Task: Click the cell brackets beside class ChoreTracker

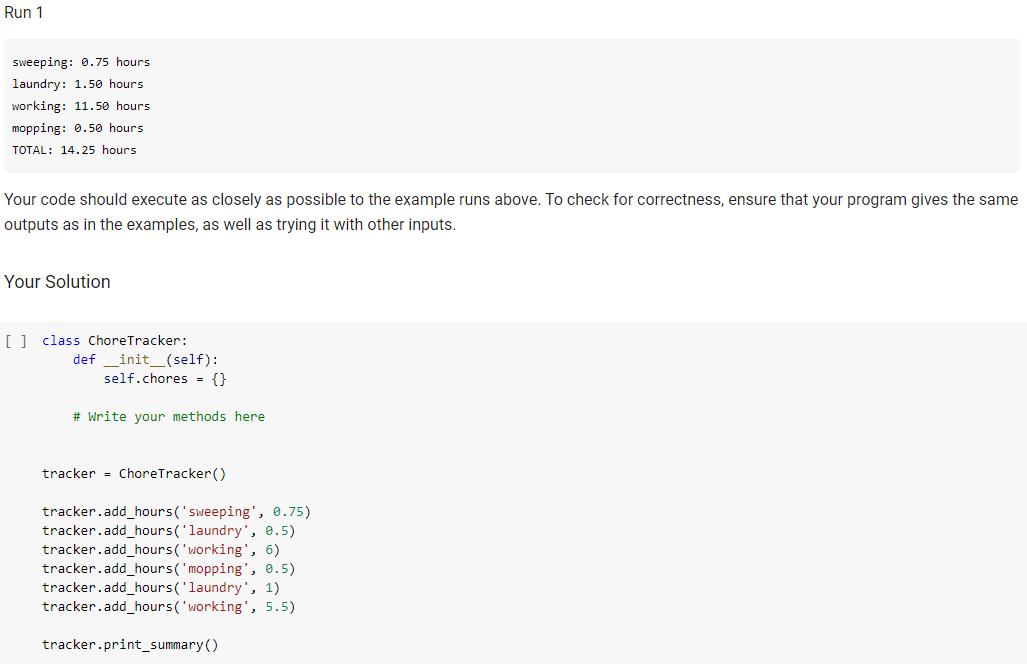Action: [x=16, y=340]
